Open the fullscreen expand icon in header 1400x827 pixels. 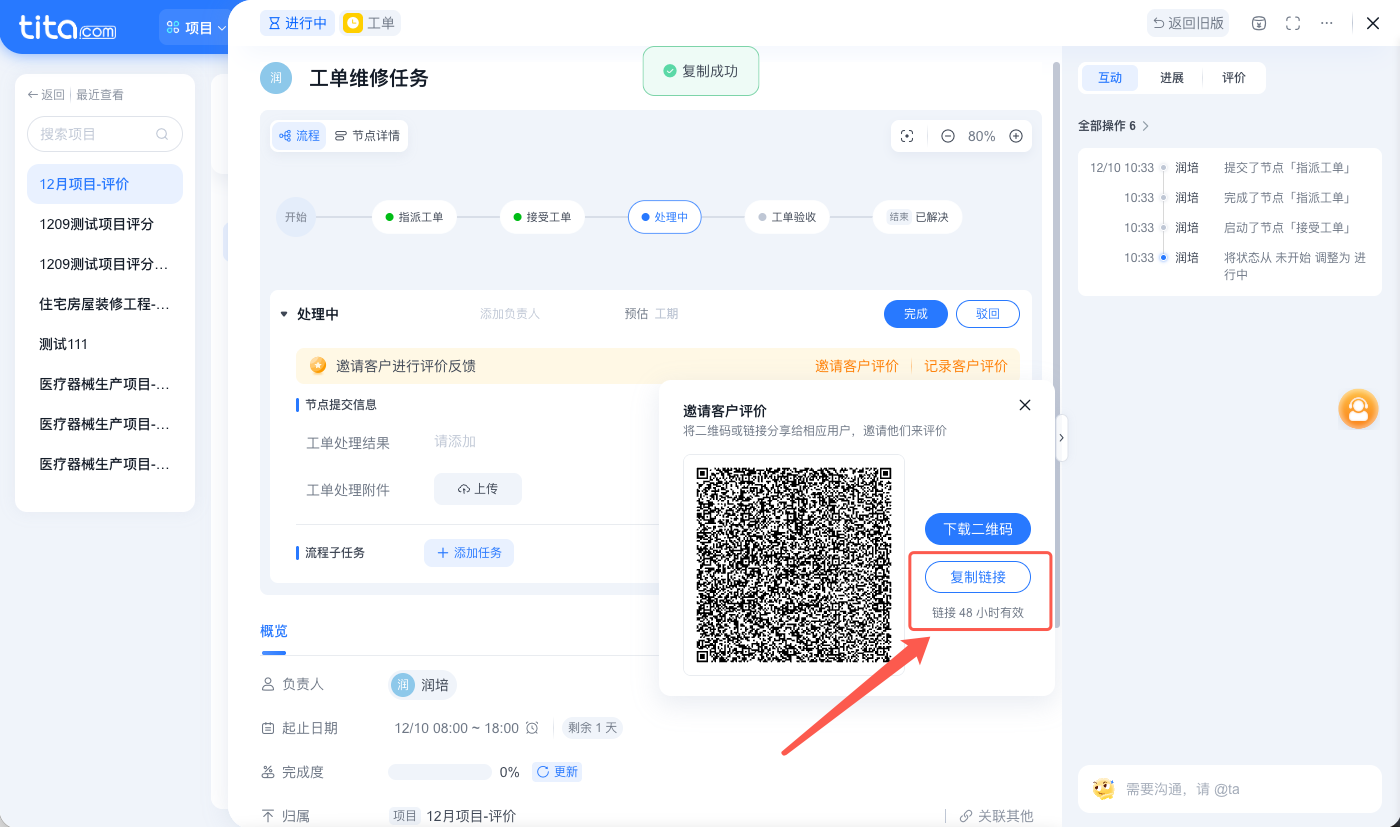tap(1293, 23)
